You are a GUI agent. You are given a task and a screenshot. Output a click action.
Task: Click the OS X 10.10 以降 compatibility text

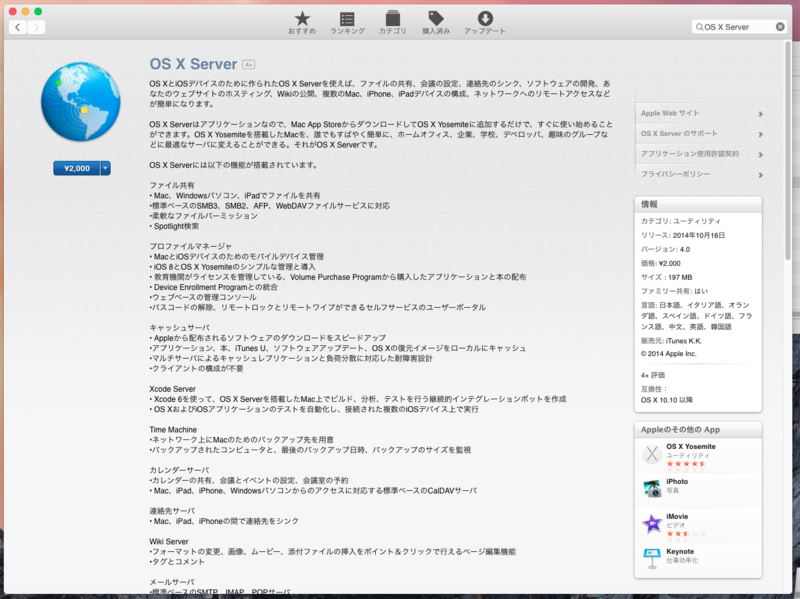click(x=667, y=400)
